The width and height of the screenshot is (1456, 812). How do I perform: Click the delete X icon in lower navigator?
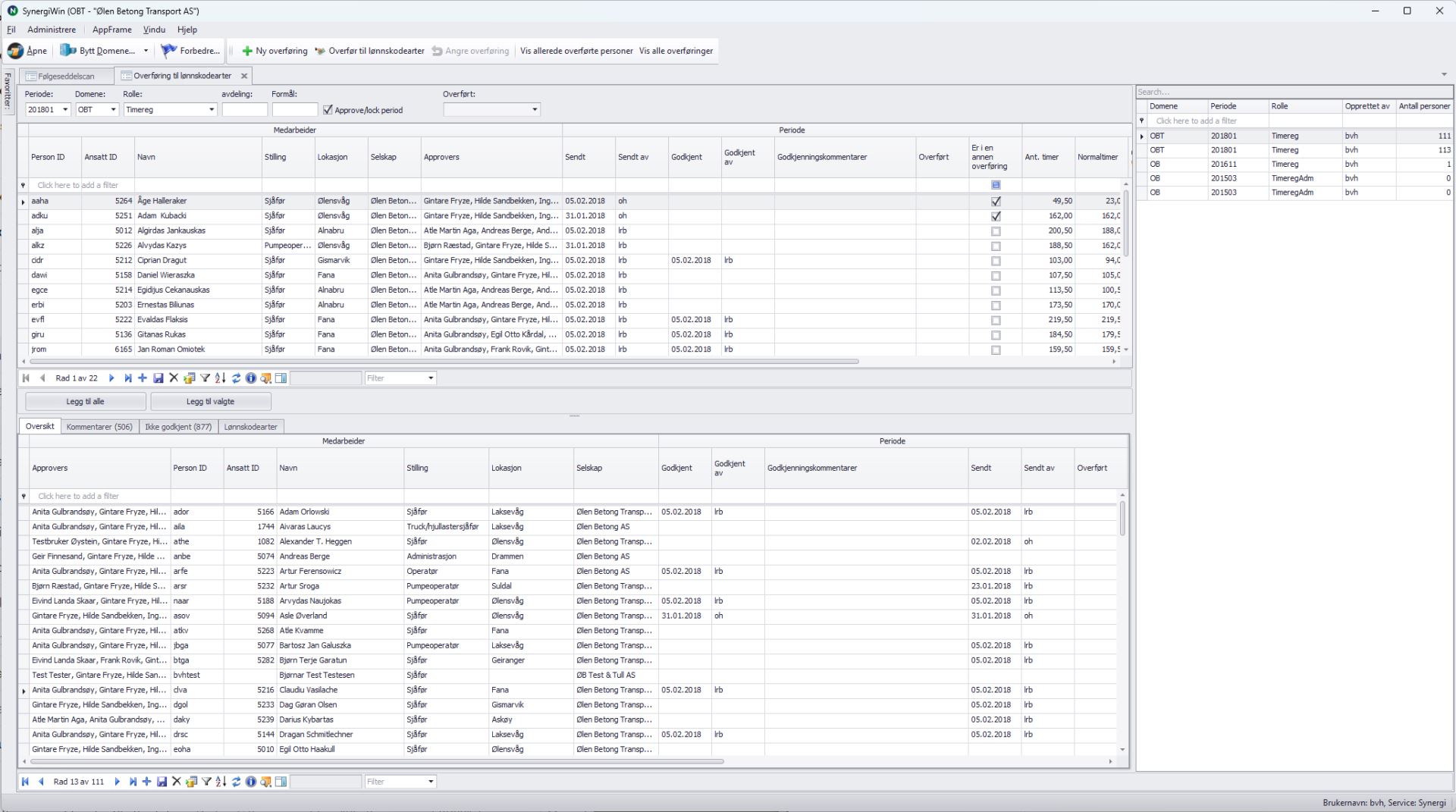[177, 782]
